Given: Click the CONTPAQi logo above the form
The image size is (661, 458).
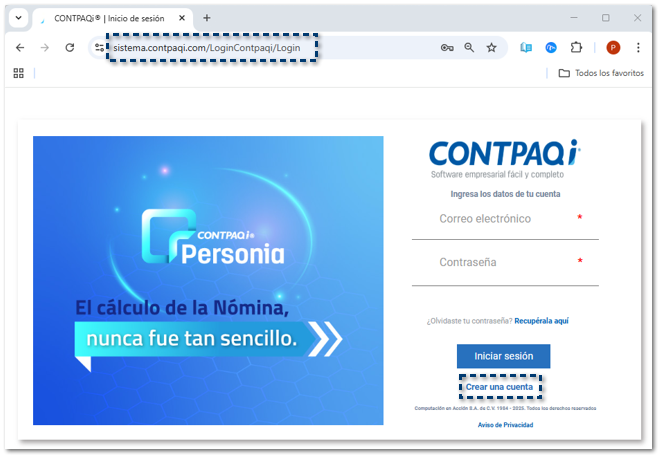Looking at the screenshot, I should (505, 159).
